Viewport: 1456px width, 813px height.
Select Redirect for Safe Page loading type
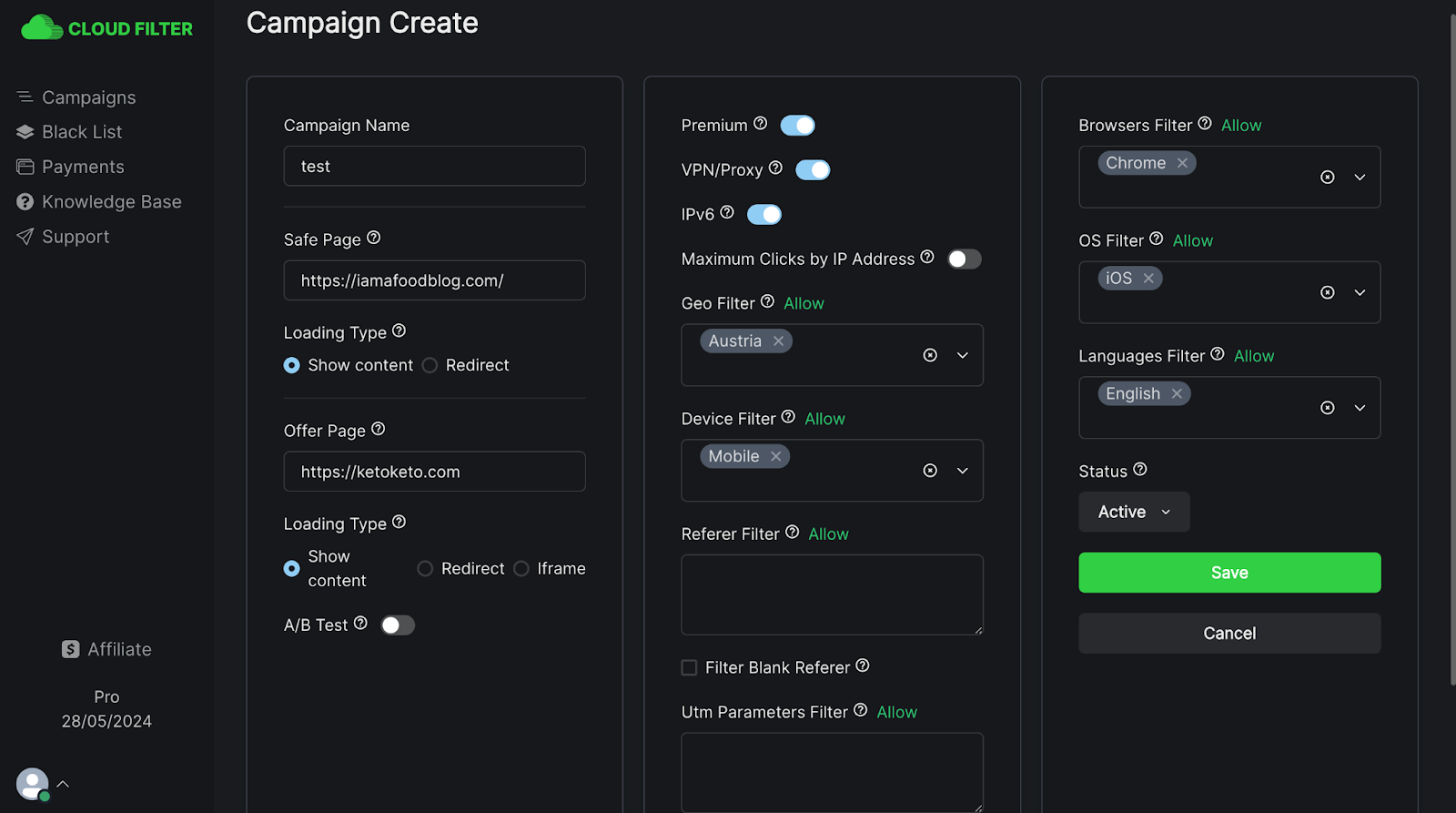pos(430,365)
